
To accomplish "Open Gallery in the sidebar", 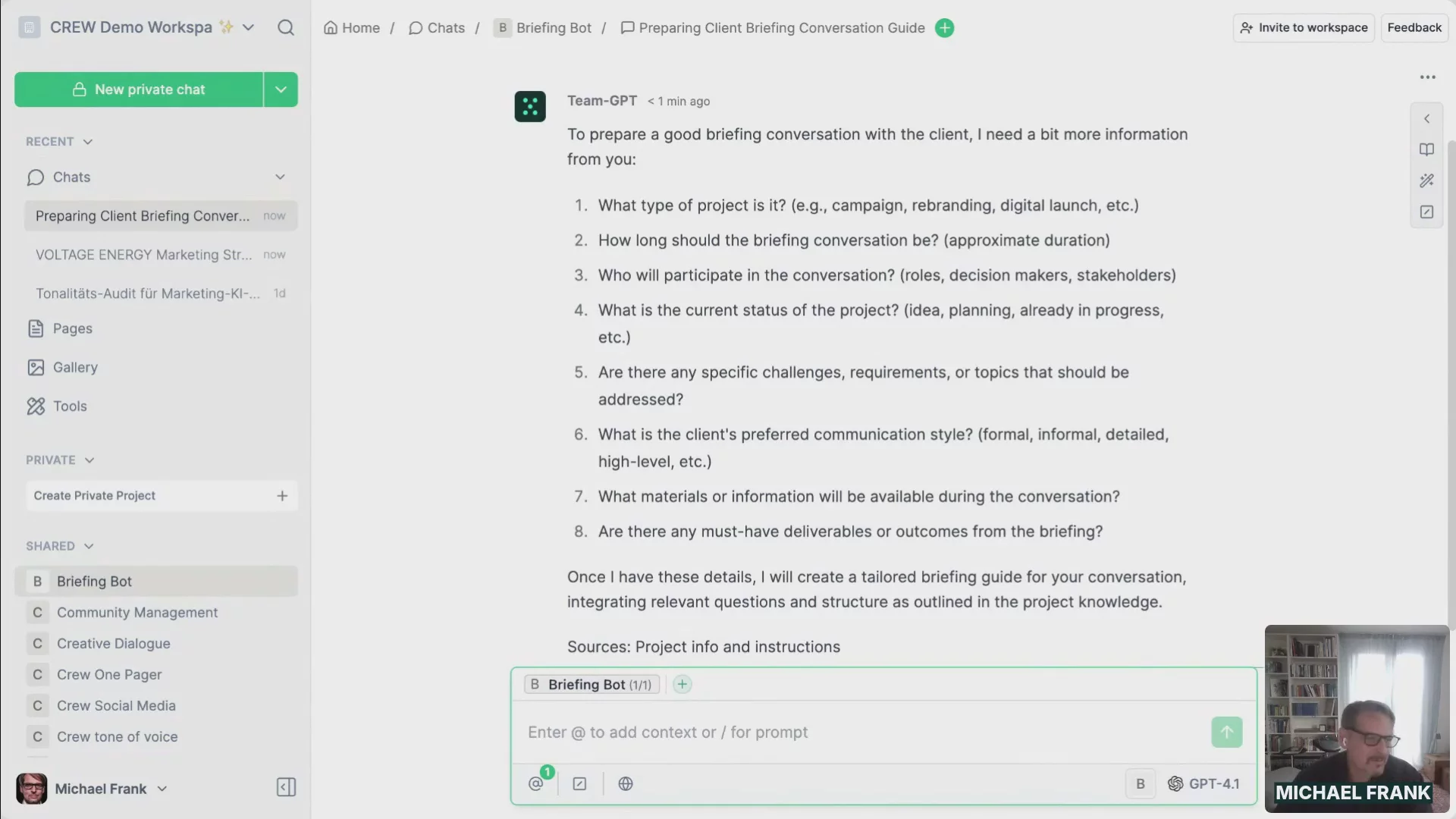I will point(74,368).
